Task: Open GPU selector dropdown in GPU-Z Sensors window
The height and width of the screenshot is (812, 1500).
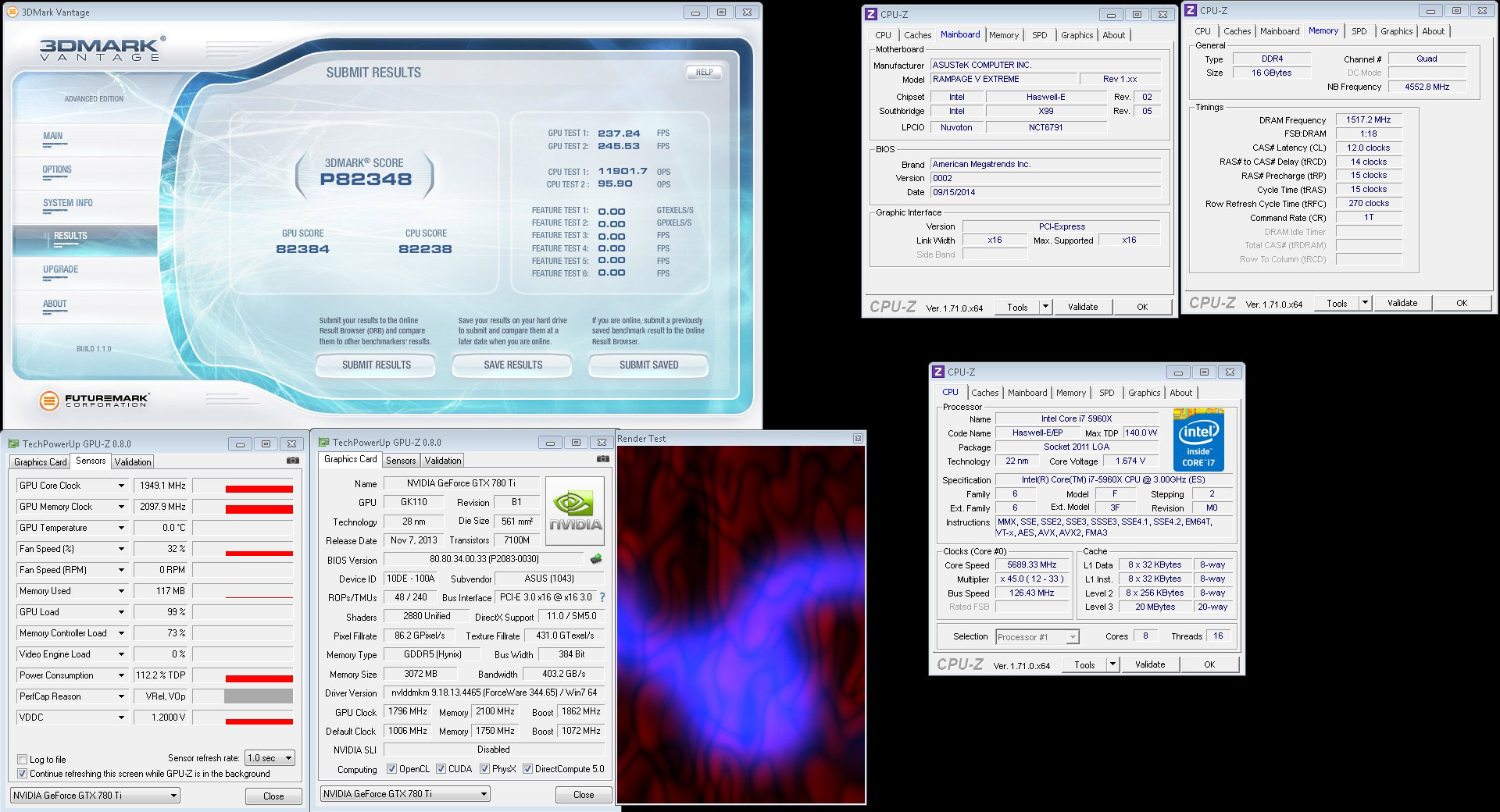Action: (95, 796)
